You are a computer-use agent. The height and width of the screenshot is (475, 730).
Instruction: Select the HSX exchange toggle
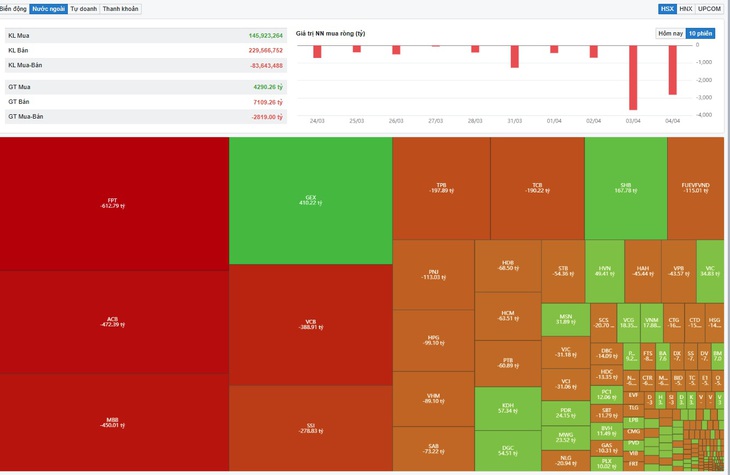tap(667, 9)
